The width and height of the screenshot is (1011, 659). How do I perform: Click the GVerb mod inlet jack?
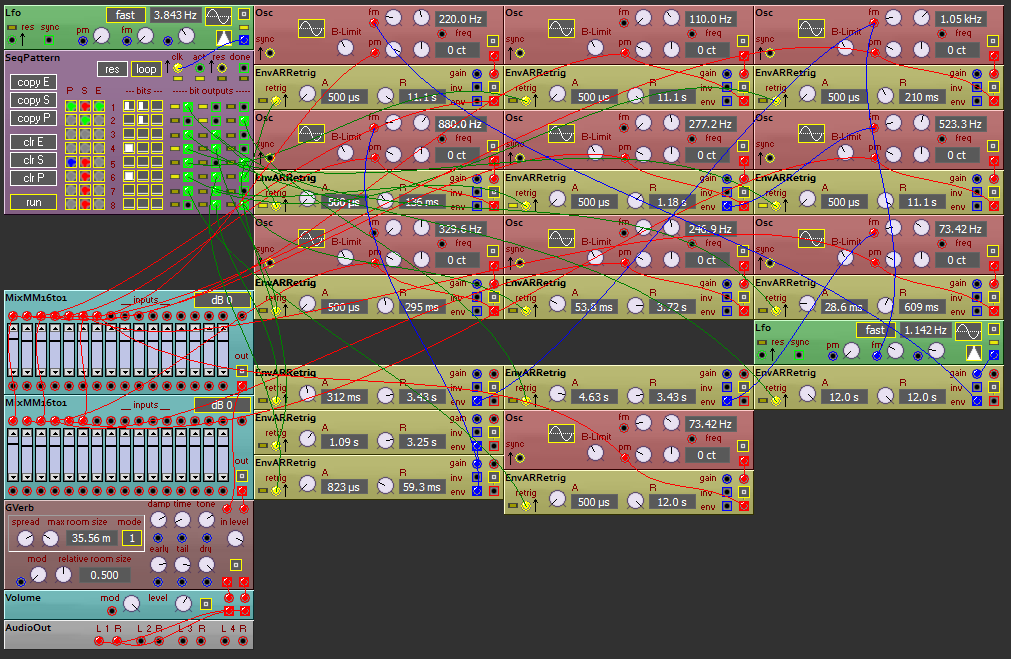[x=21, y=582]
